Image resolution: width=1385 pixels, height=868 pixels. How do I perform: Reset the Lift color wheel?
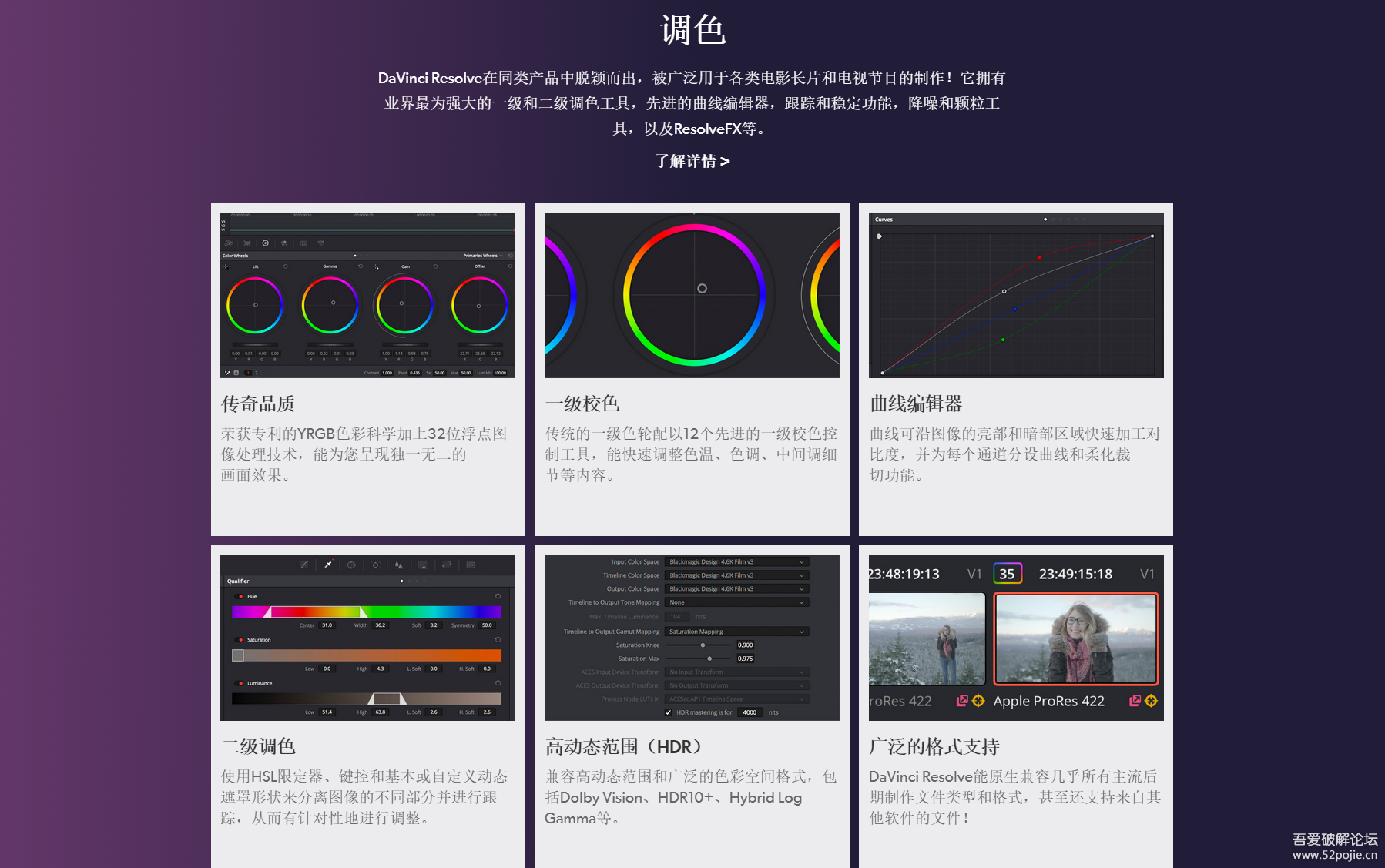click(x=285, y=266)
